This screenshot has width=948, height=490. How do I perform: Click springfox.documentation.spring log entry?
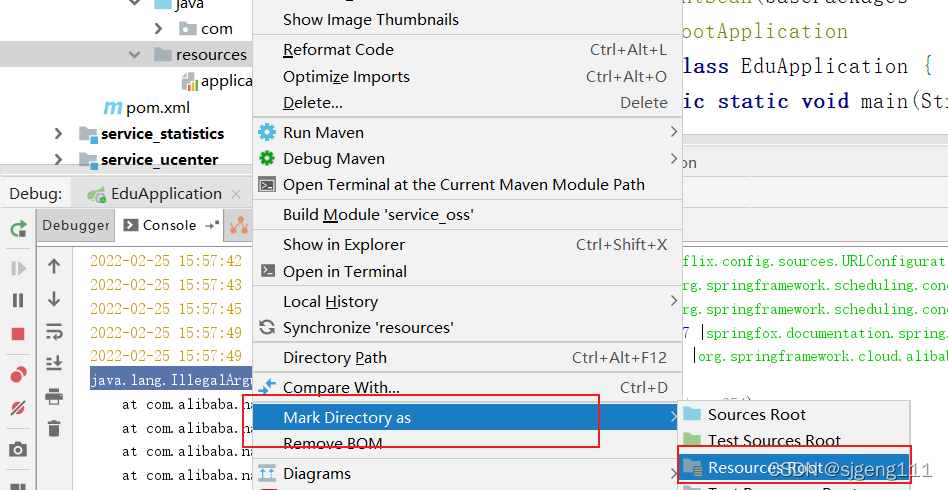click(826, 333)
